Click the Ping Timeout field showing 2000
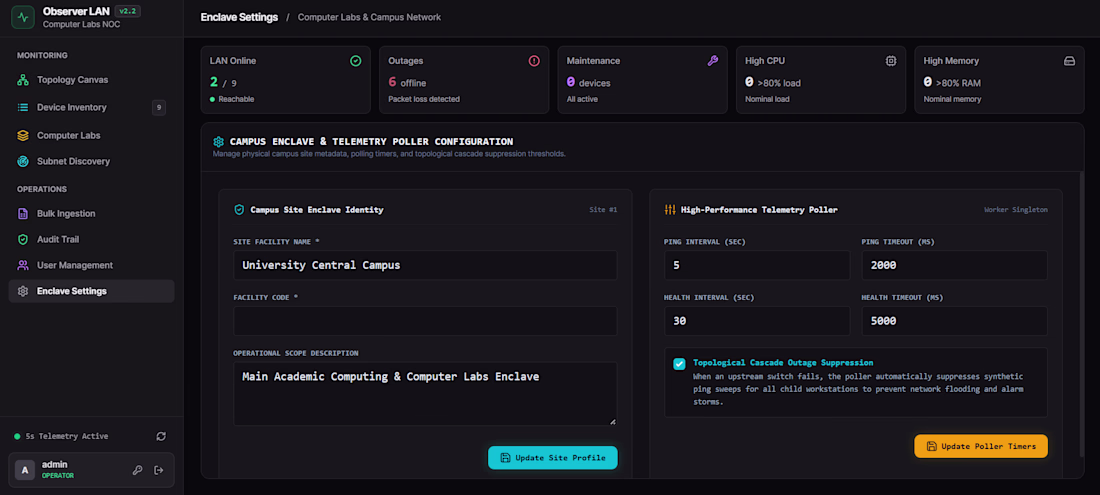Viewport: 1100px width, 495px height. [955, 265]
